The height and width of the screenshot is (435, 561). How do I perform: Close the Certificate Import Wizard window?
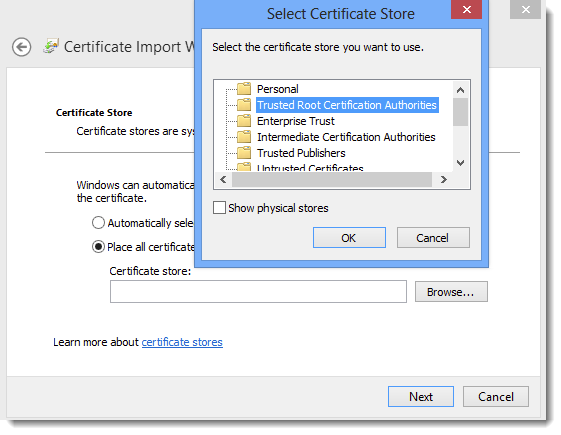(x=525, y=10)
